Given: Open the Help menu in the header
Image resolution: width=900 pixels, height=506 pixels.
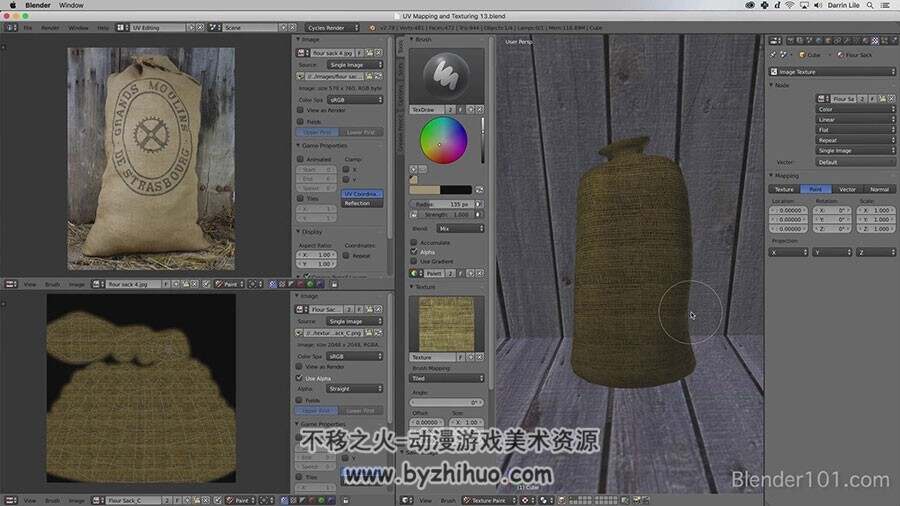Looking at the screenshot, I should pyautogui.click(x=103, y=28).
